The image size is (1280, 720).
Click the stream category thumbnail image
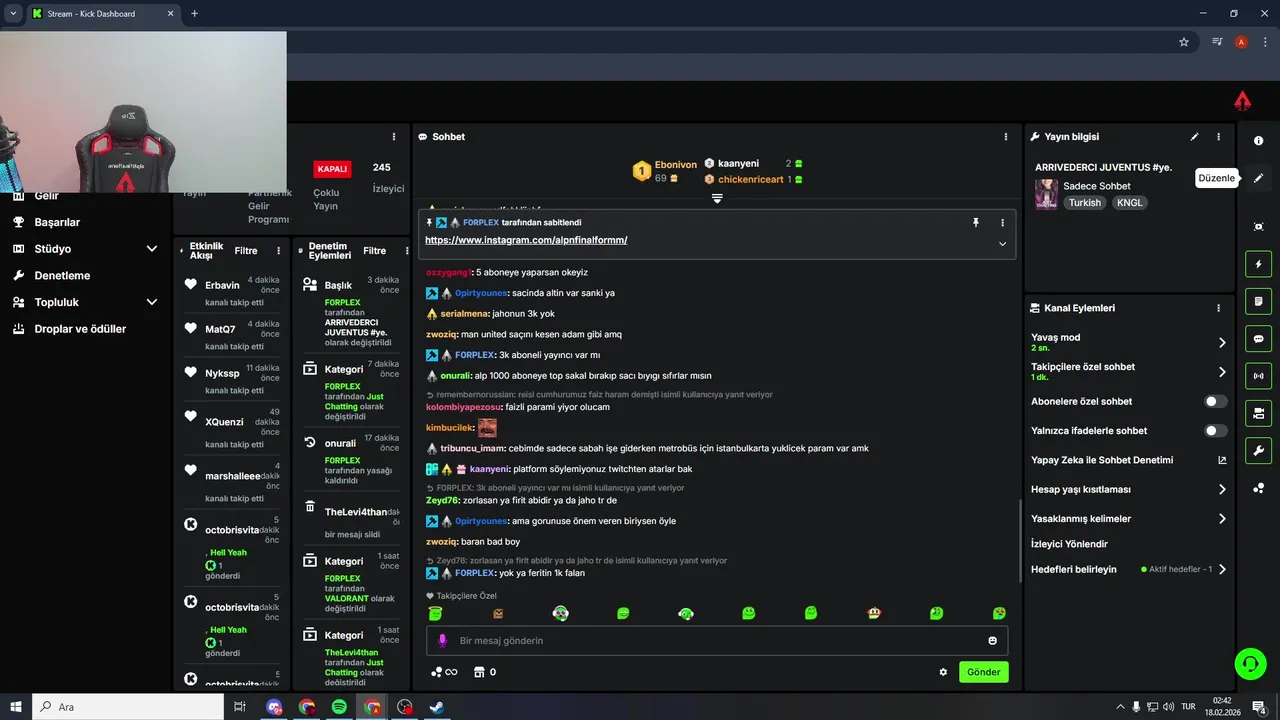click(1046, 194)
